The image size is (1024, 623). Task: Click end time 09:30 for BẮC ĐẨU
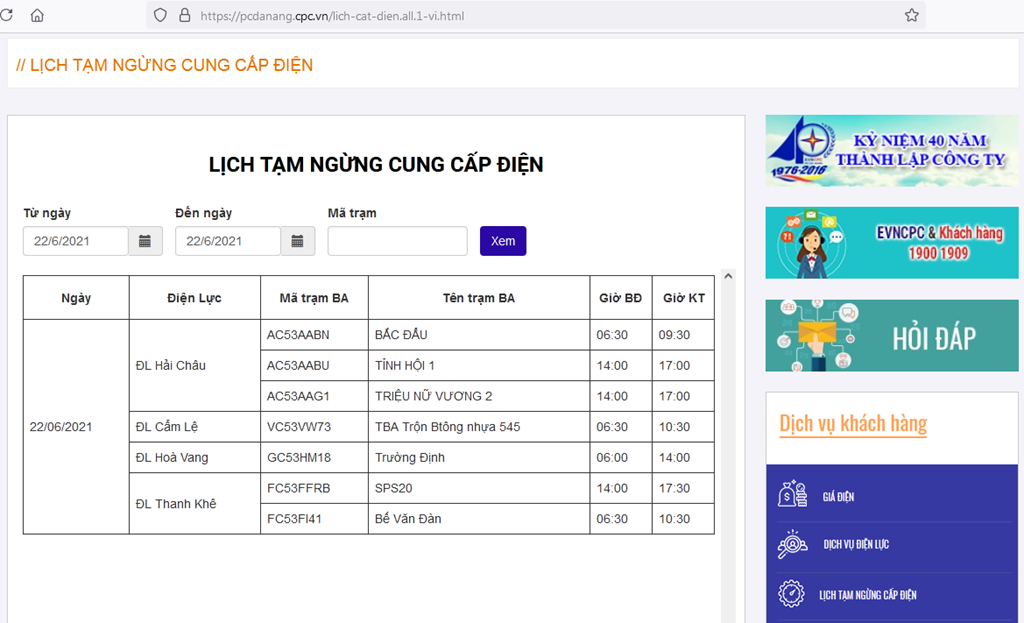[x=684, y=334]
